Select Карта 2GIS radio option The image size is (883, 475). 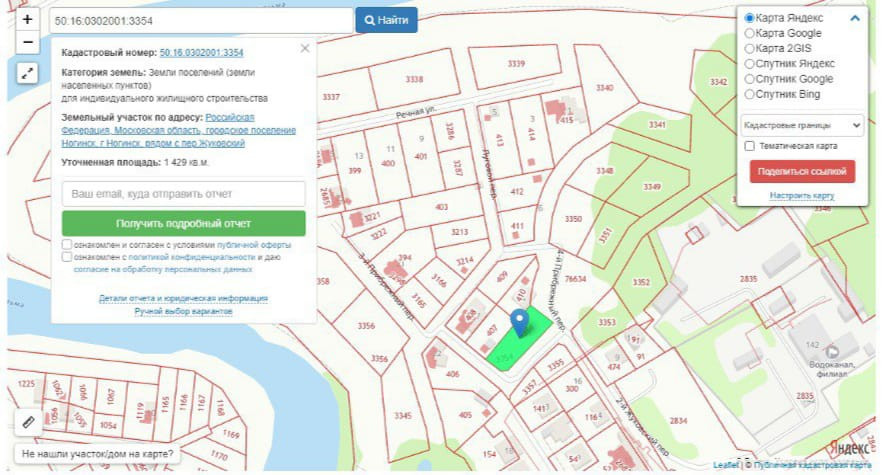(750, 48)
